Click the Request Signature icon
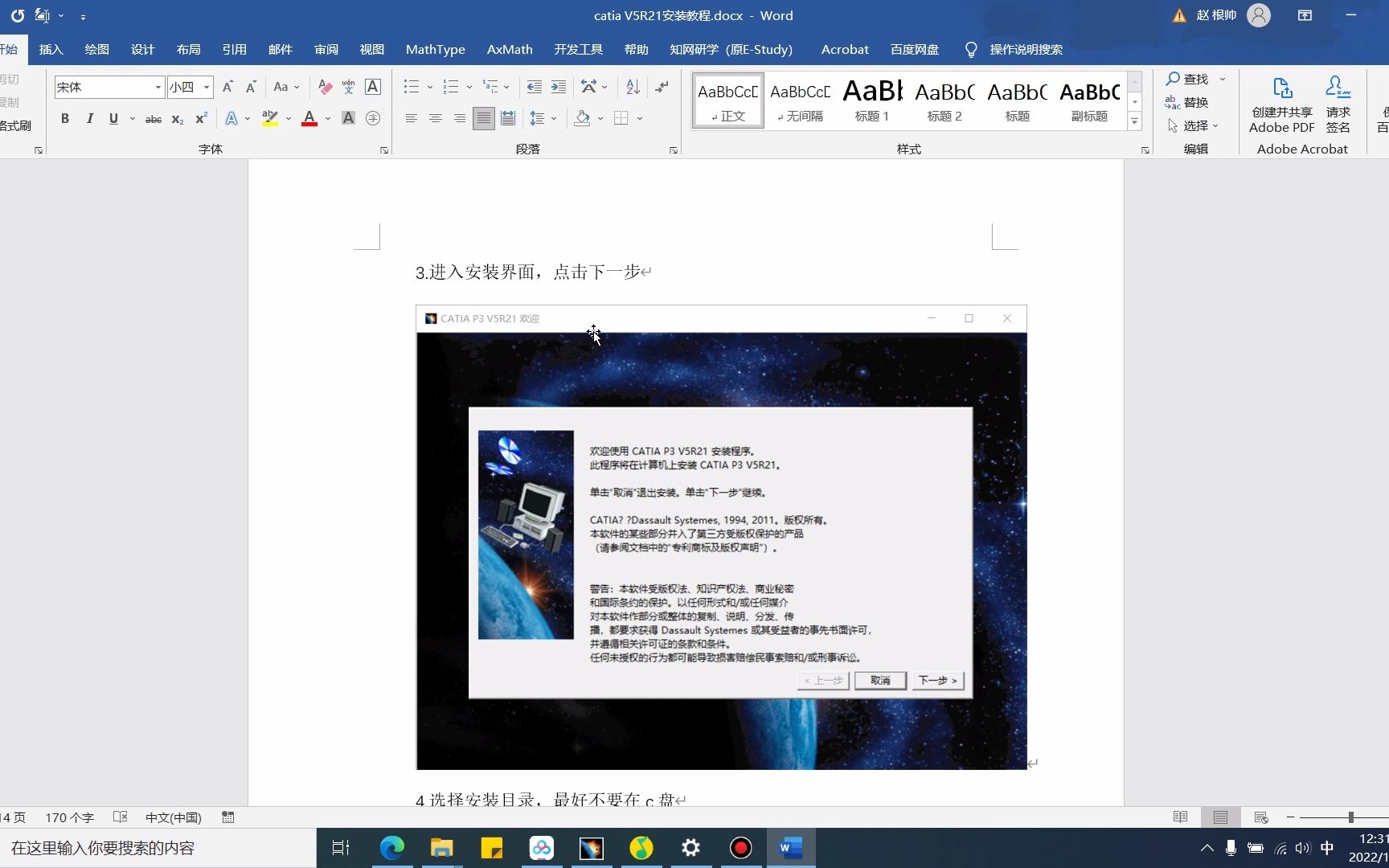 click(1338, 104)
